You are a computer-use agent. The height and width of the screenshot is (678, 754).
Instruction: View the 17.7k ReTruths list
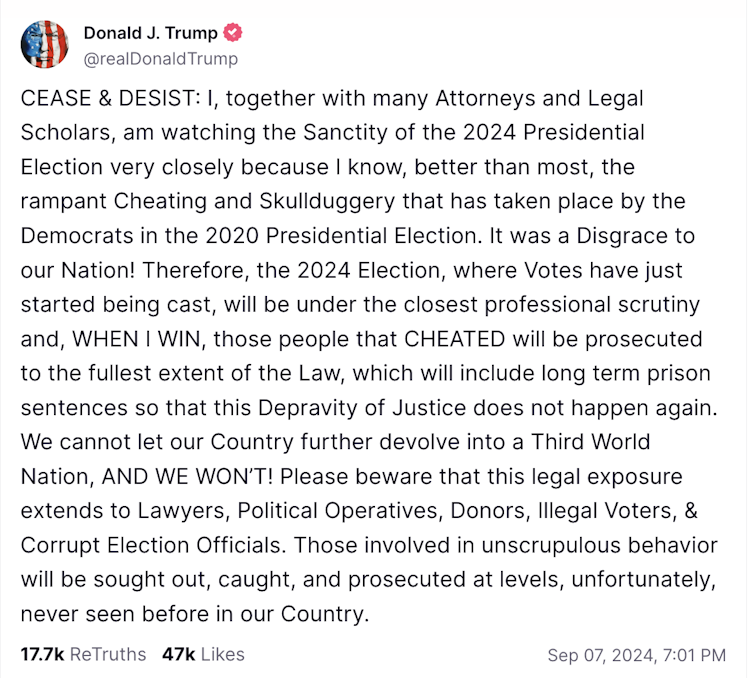click(x=83, y=655)
